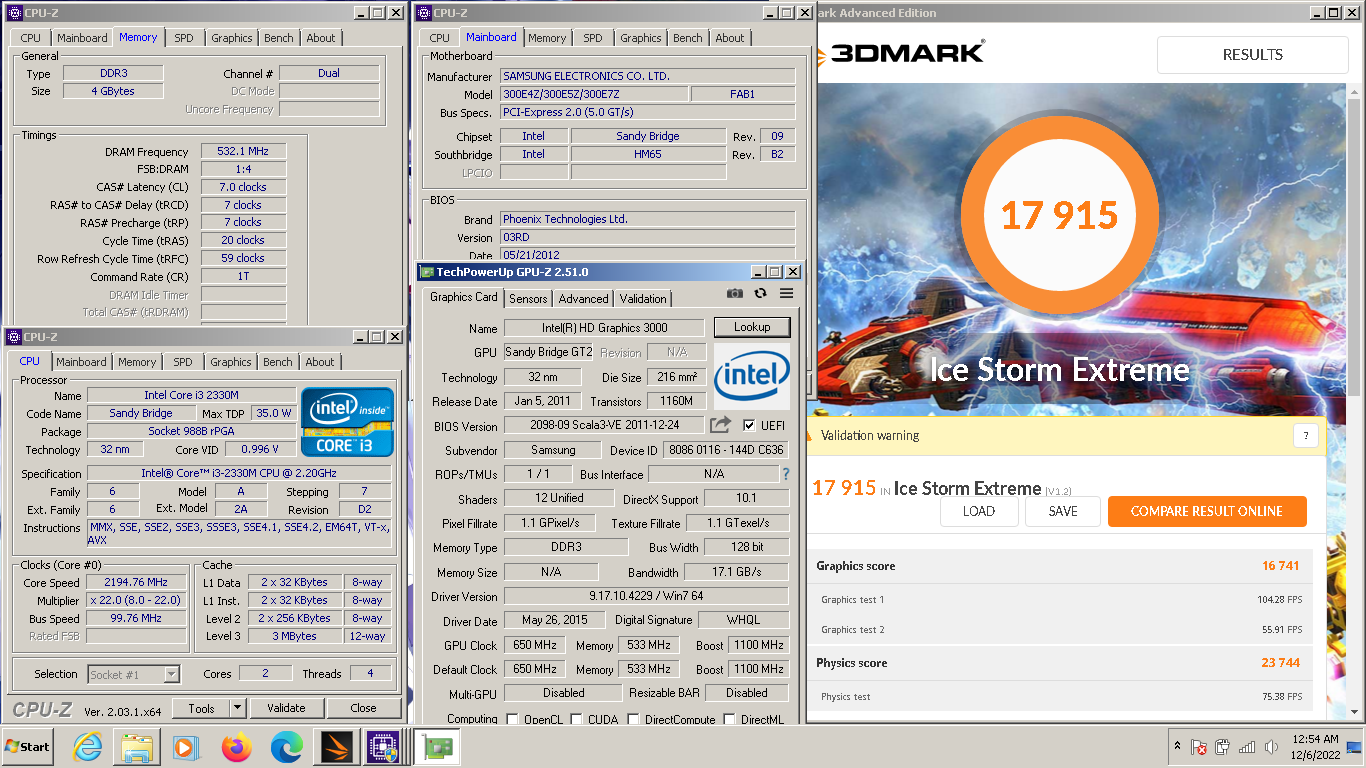The width and height of the screenshot is (1366, 768).
Task: Open the GPU-Z hamburger menu
Action: pos(786,293)
